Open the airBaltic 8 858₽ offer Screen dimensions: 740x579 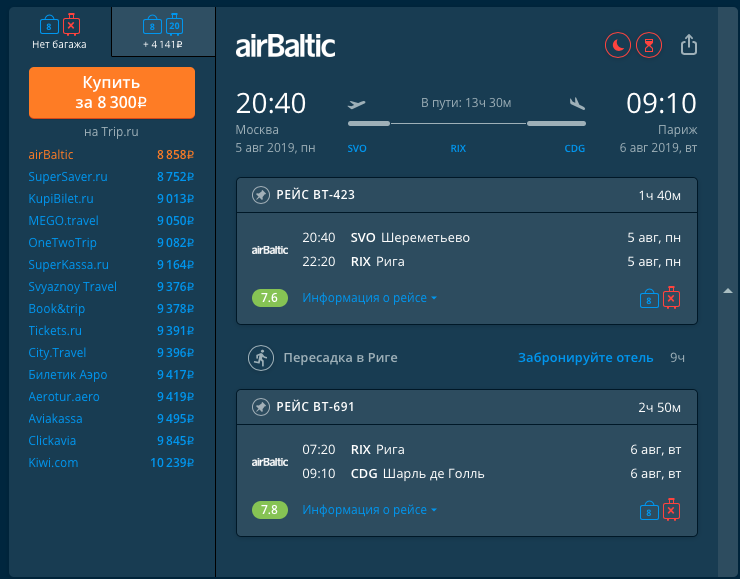111,155
